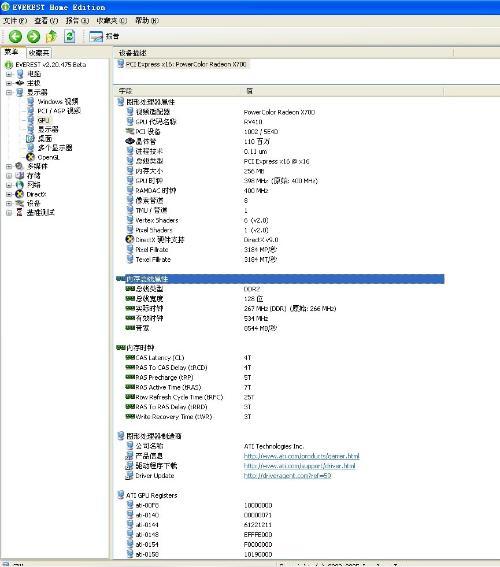Screen dimensions: 500x567
Task: Click the 设备描述 column header
Action: [132, 53]
